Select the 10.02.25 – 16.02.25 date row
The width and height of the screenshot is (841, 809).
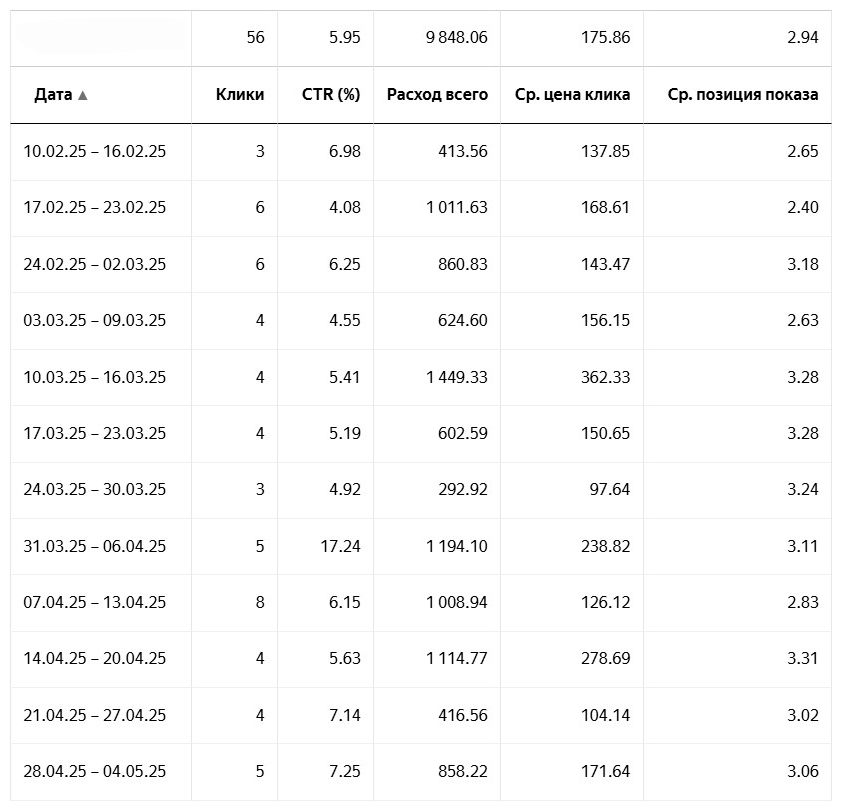[x=95, y=152]
